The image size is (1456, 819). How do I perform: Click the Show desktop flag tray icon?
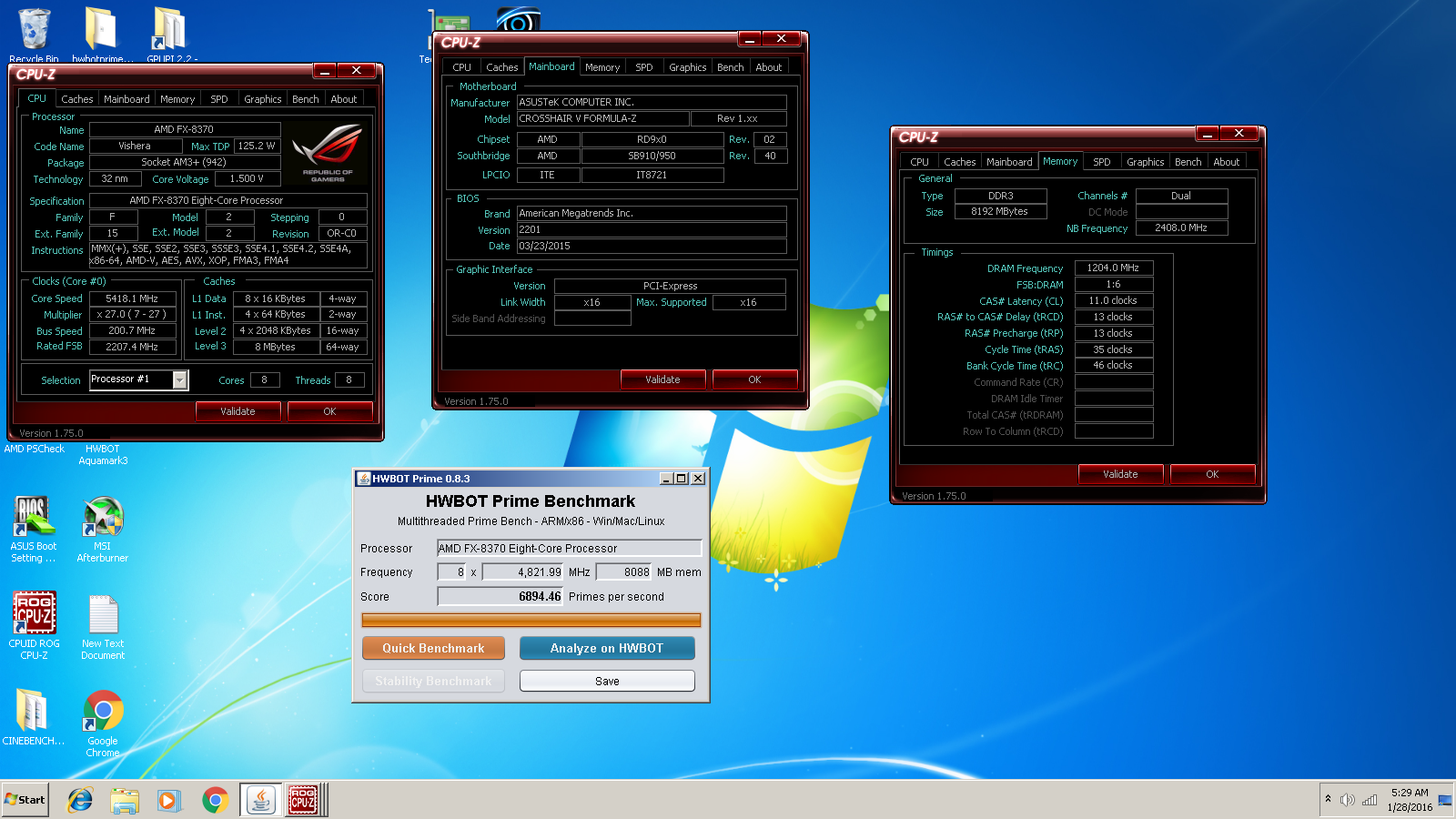click(x=1445, y=800)
